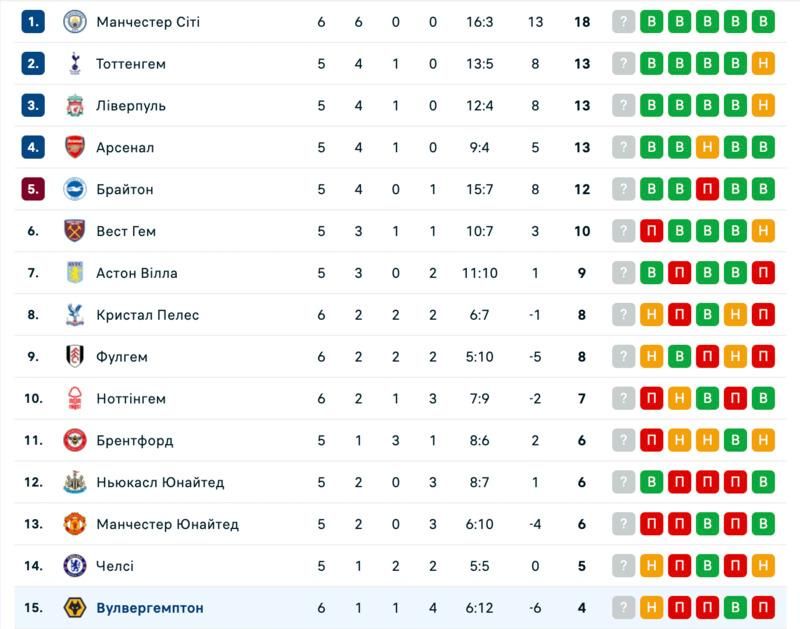The image size is (800, 629).
Task: Click the West Ham club crest
Action: (x=75, y=231)
